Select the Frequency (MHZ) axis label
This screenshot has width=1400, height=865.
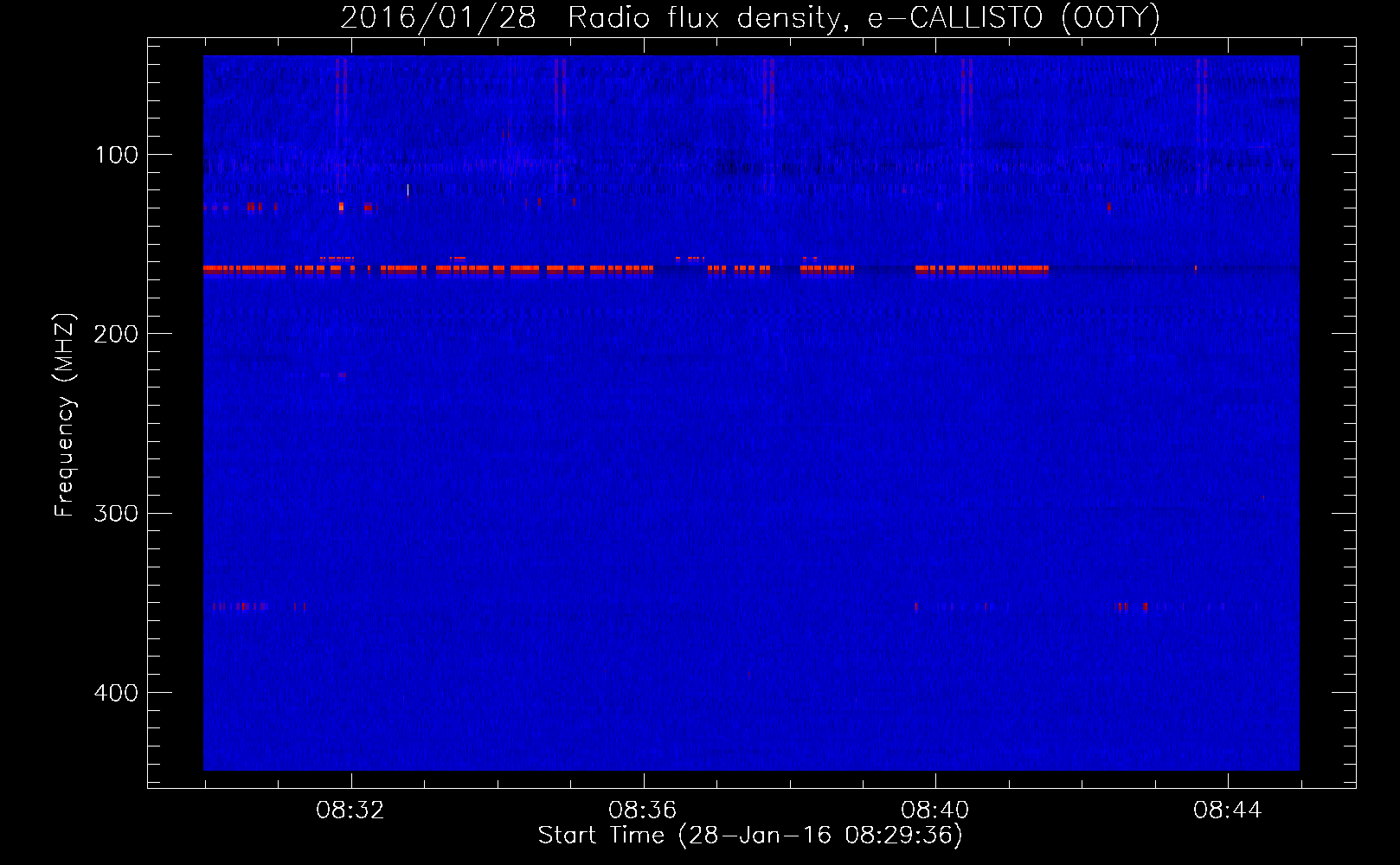coord(65,415)
